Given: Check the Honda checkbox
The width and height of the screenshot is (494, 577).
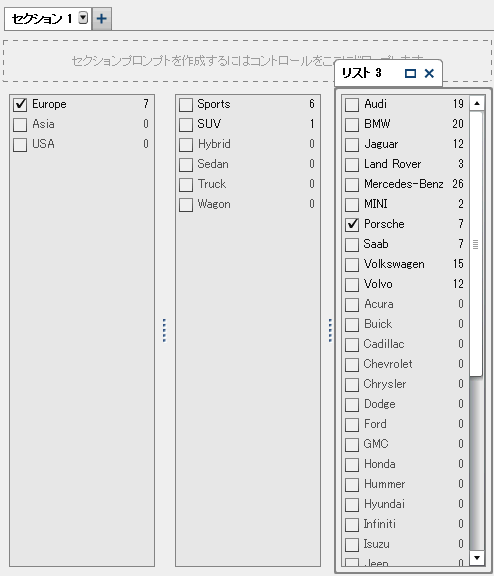Looking at the screenshot, I should pyautogui.click(x=352, y=464).
